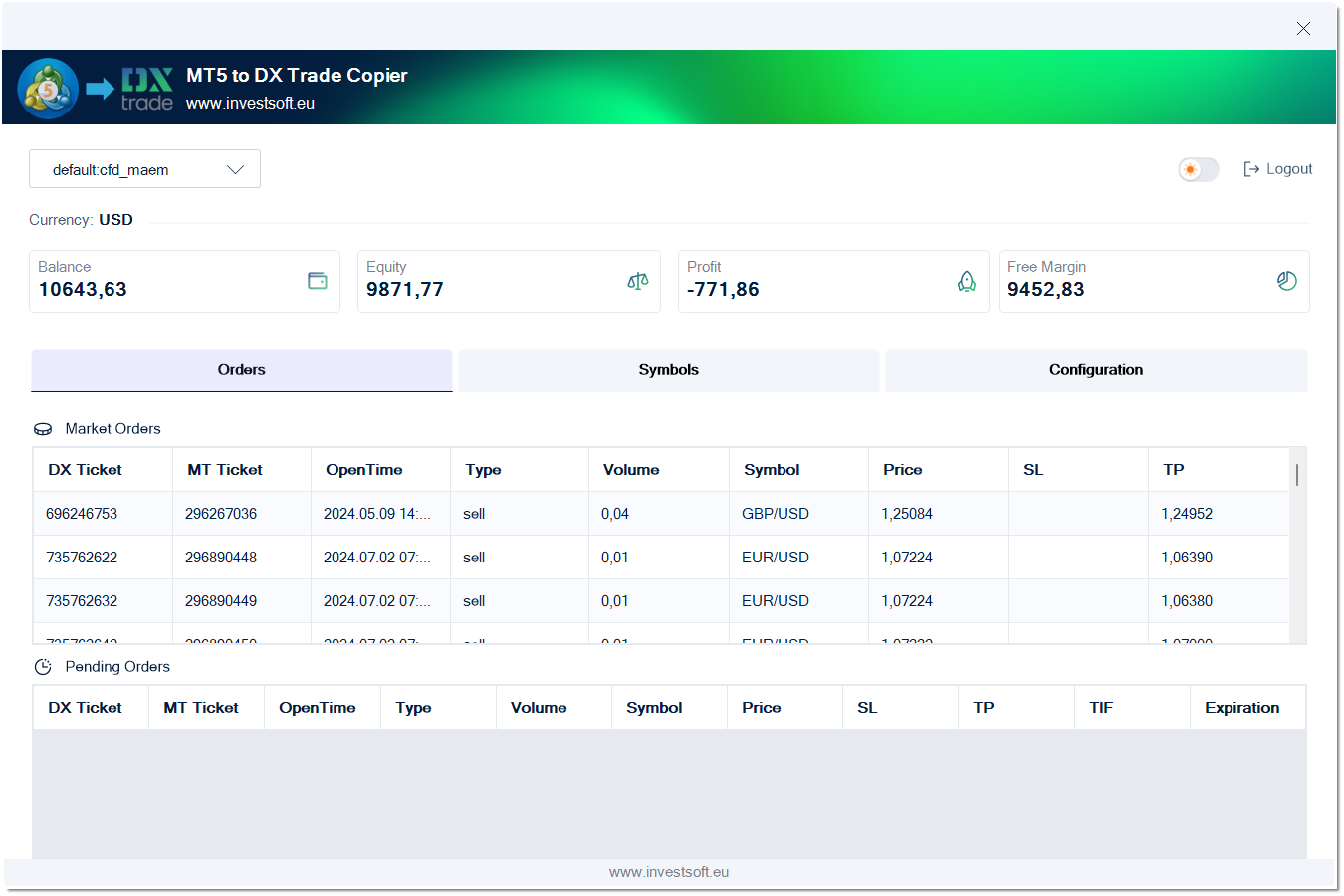The image size is (1344, 896).
Task: Open the www.investsoft.eu link in the header
Action: 250,103
